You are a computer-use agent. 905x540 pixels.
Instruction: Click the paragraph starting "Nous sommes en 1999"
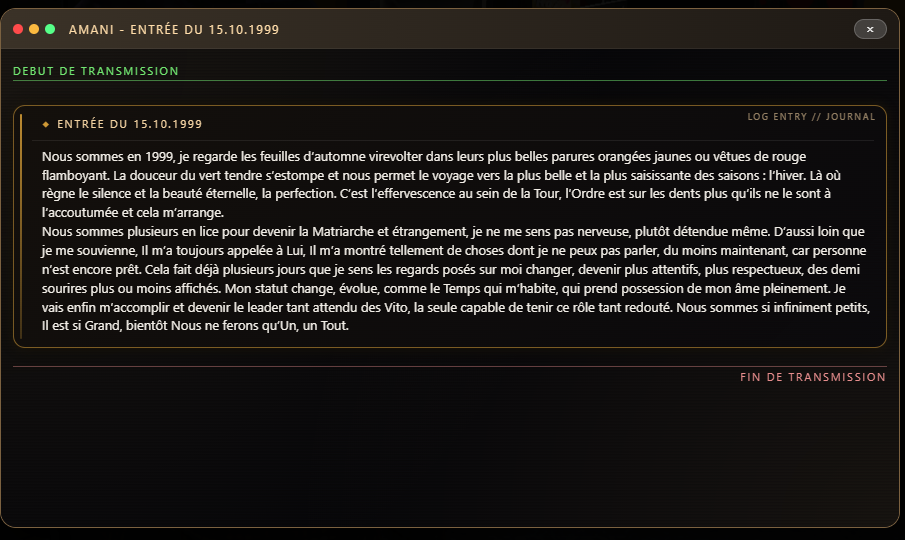[400, 174]
